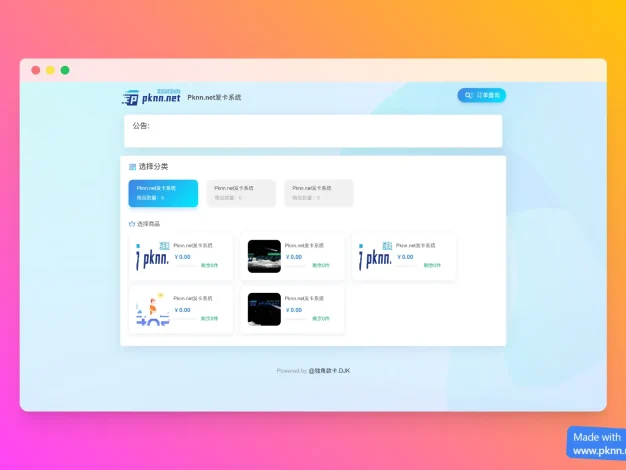Click the icon next to 选择商品

pyautogui.click(x=132, y=224)
